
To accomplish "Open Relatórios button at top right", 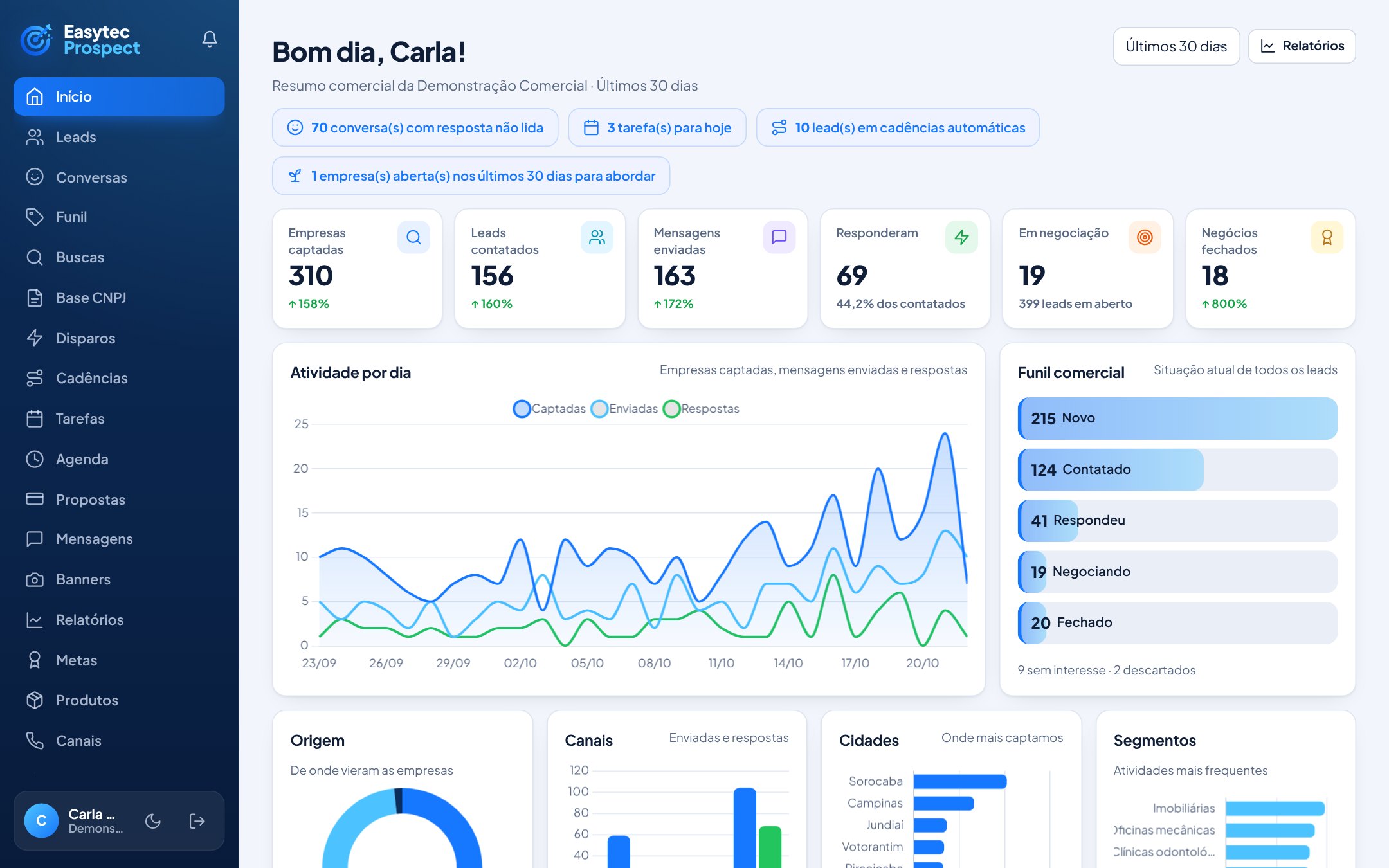I will (x=1302, y=46).
